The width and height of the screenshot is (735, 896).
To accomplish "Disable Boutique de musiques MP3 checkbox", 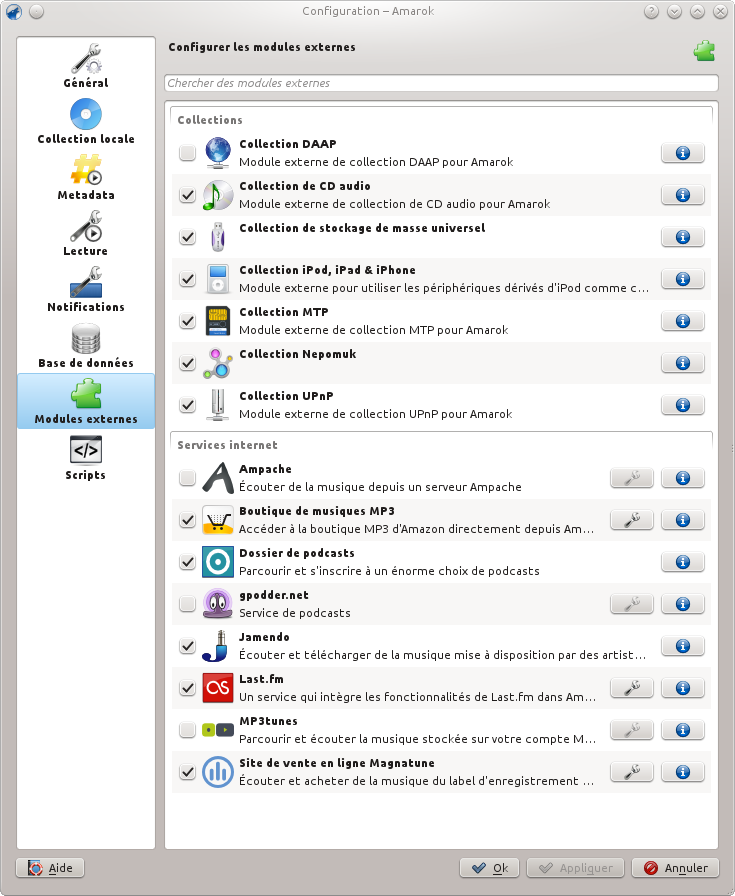I will coord(187,520).
